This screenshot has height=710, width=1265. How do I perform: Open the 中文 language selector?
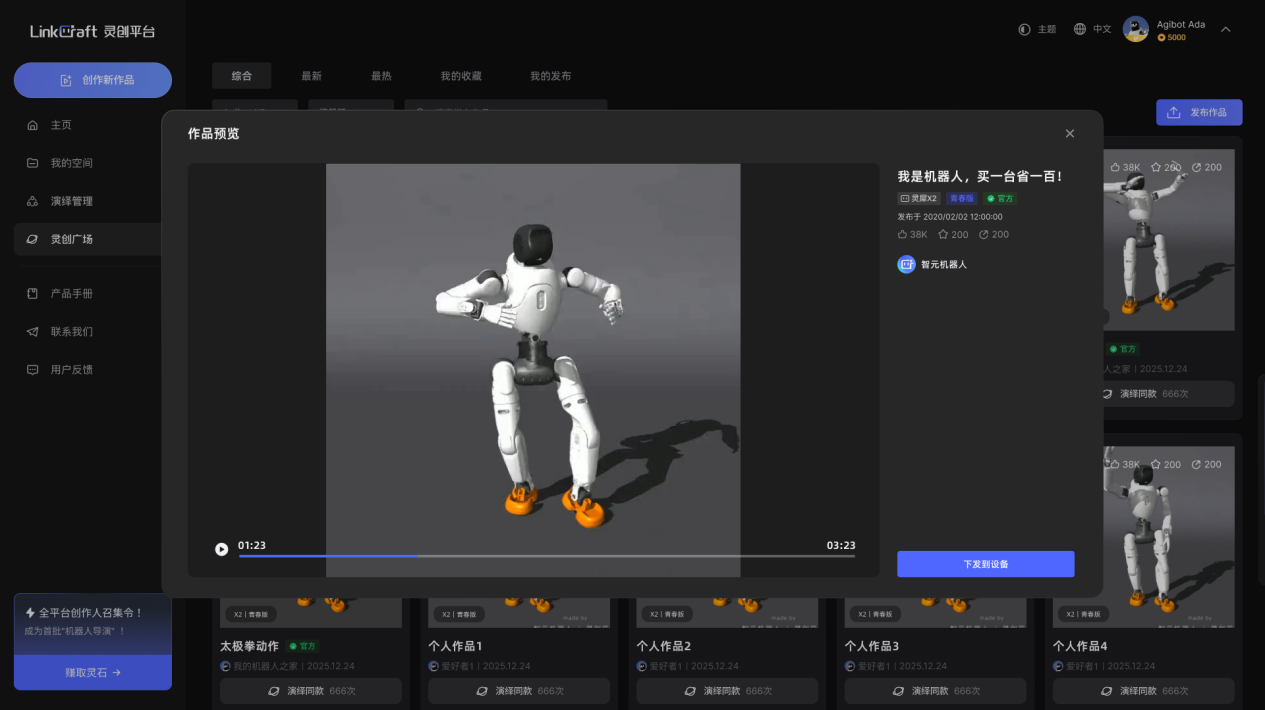coord(1092,30)
